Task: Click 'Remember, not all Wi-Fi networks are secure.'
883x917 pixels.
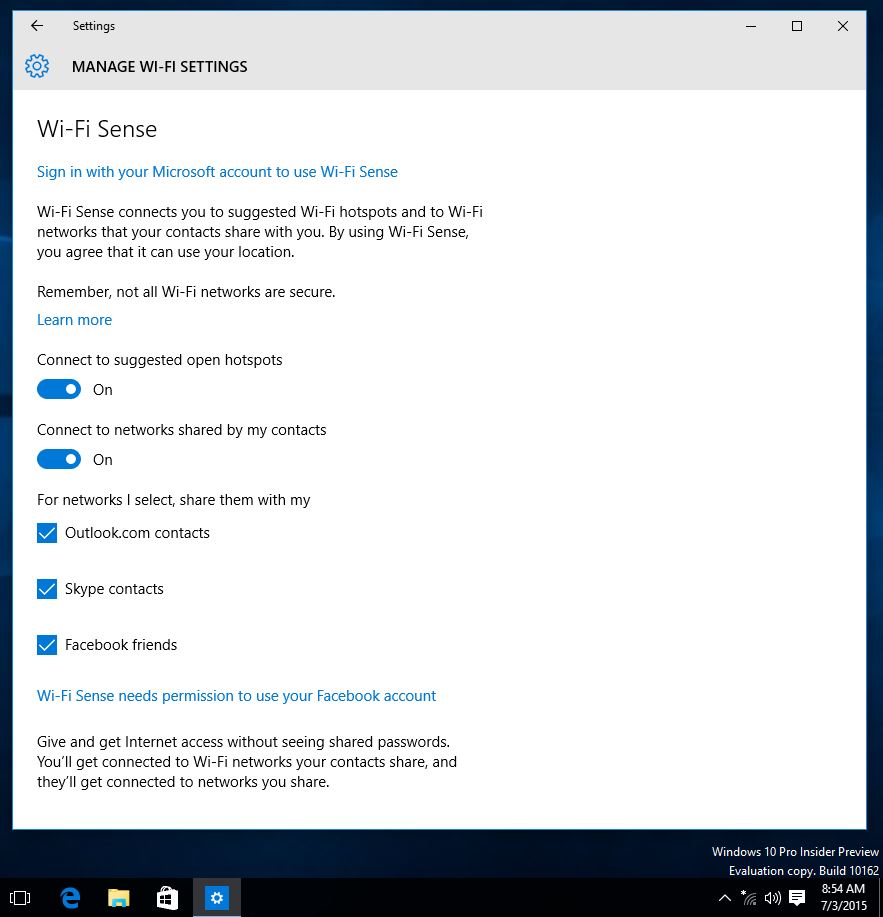Action: coord(186,292)
